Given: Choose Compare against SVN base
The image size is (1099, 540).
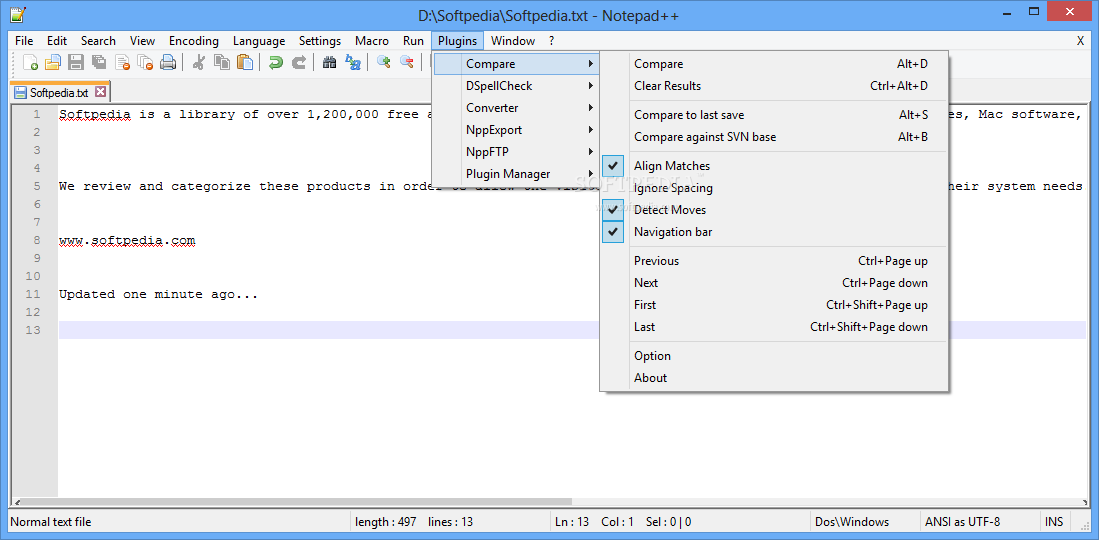Looking at the screenshot, I should tap(774, 137).
